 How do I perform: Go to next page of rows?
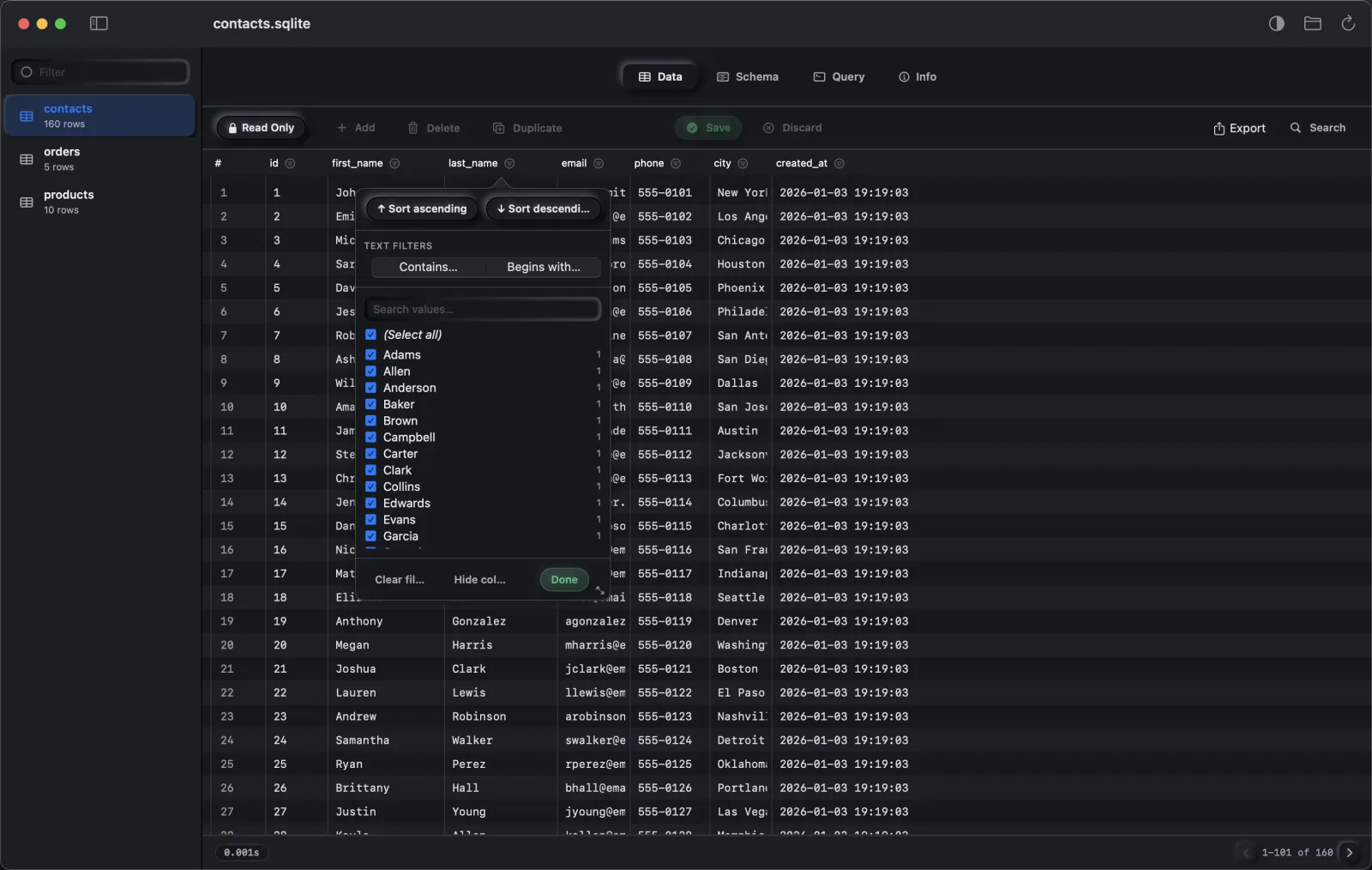[1349, 852]
